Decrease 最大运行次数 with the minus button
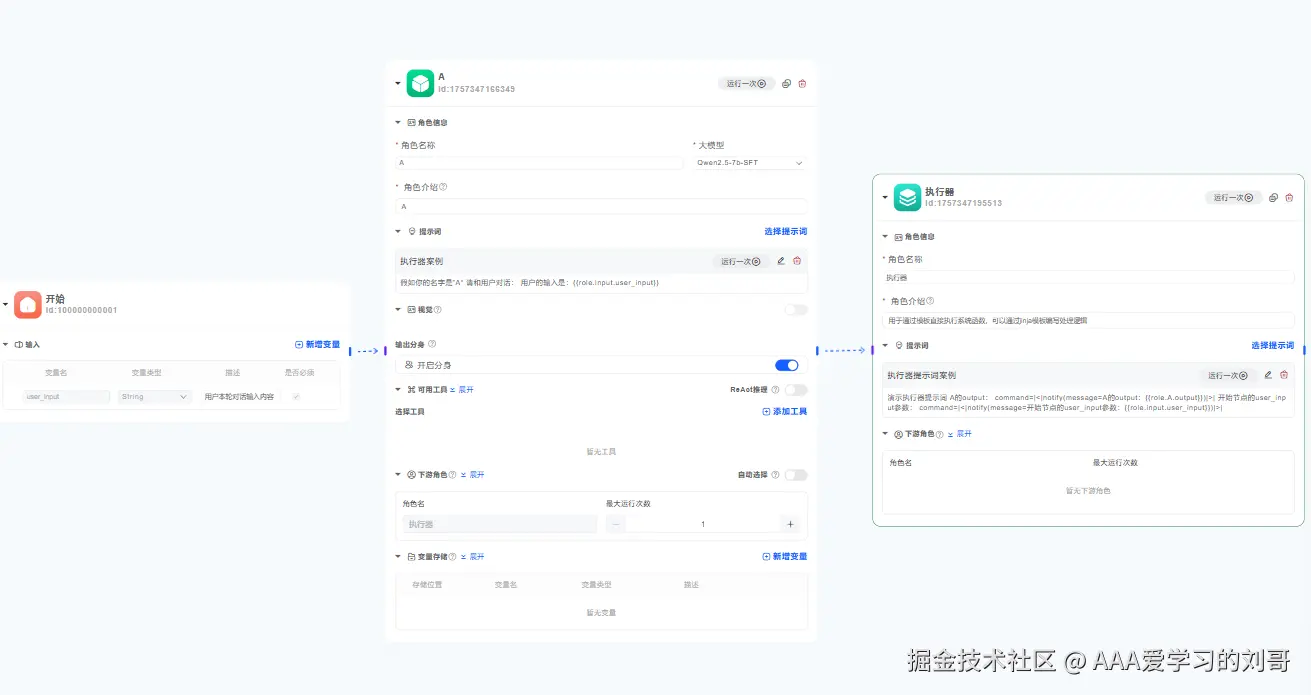The height and width of the screenshot is (695, 1311). [616, 524]
